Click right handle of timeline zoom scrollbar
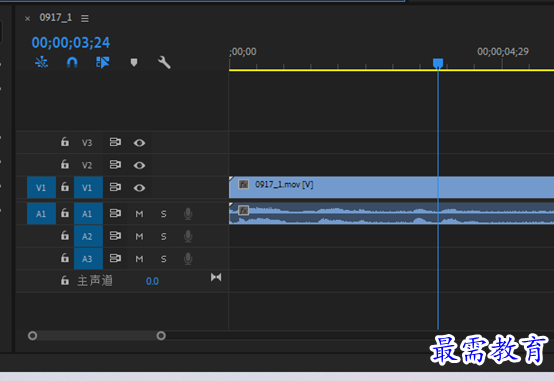The width and height of the screenshot is (554, 381). (161, 335)
